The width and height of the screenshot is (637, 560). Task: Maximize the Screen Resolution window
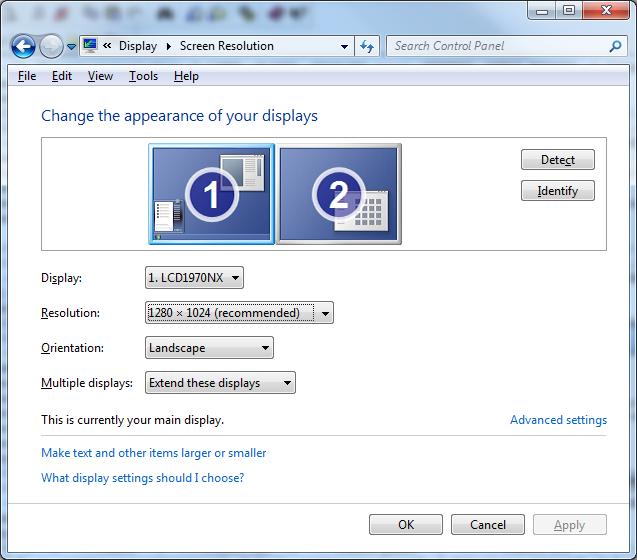click(x=569, y=10)
